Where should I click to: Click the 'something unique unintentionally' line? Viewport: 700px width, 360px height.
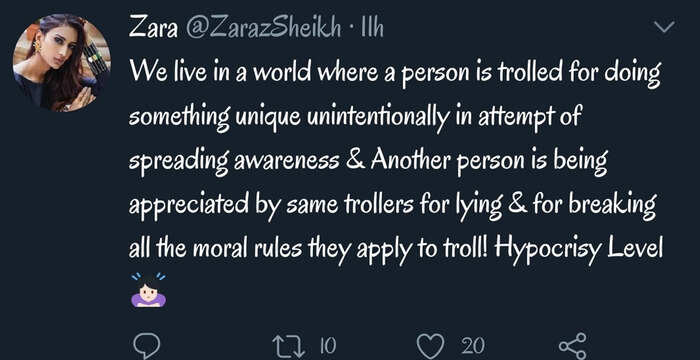288,117
